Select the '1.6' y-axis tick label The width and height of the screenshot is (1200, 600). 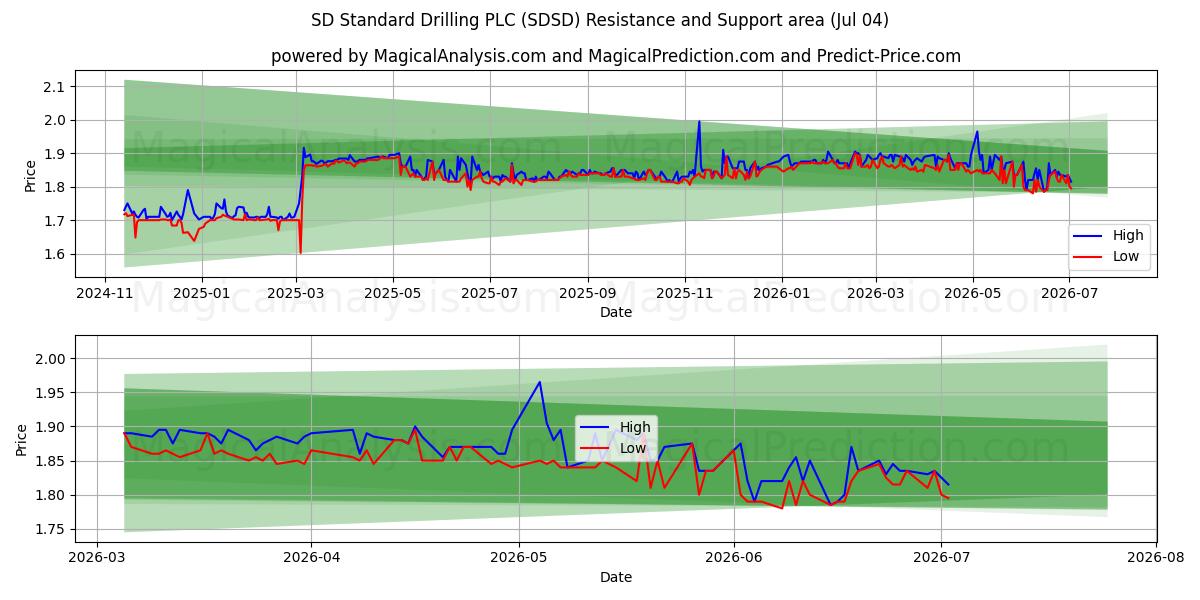(x=55, y=254)
